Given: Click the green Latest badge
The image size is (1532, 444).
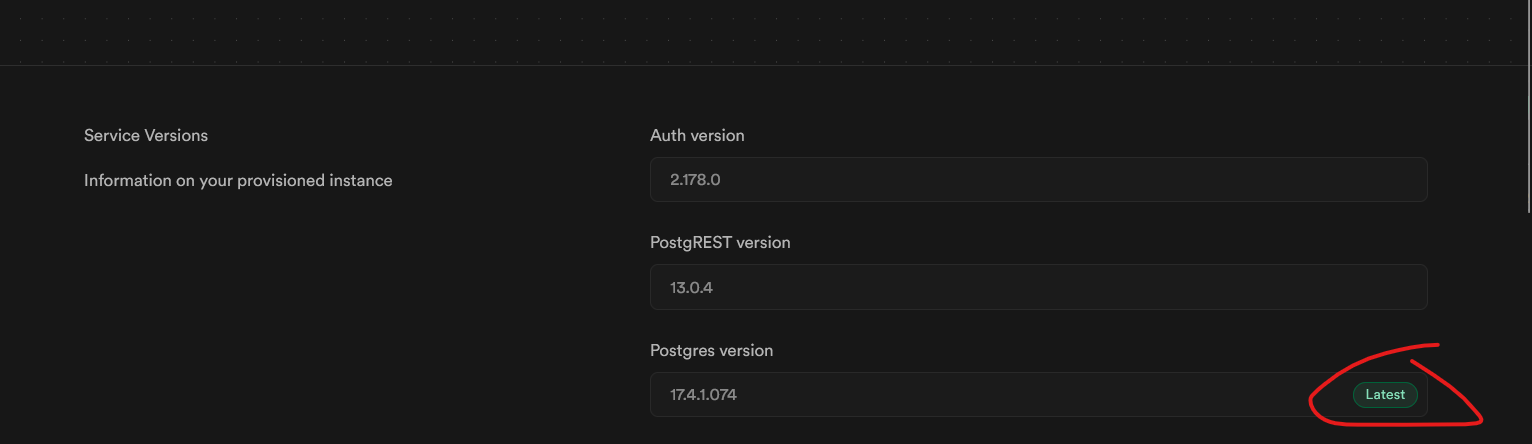Looking at the screenshot, I should (x=1385, y=395).
